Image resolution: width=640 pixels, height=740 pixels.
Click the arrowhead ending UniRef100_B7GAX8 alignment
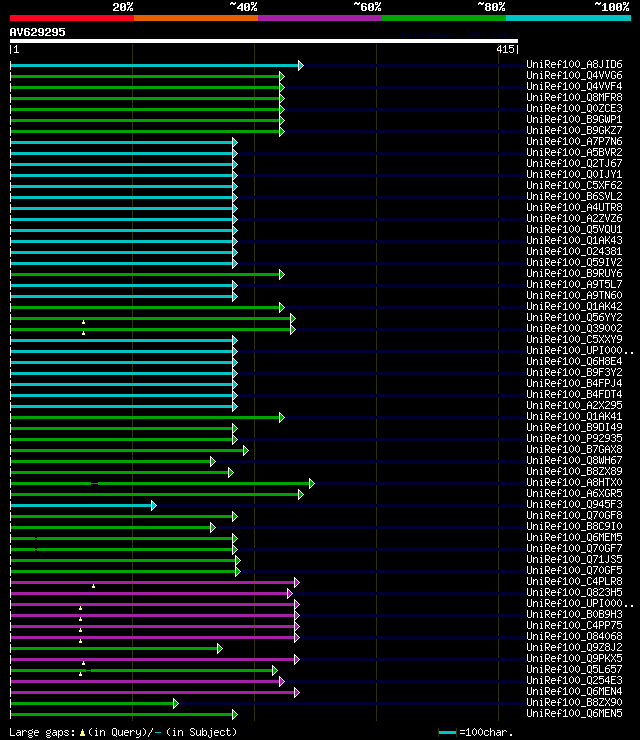tap(245, 451)
